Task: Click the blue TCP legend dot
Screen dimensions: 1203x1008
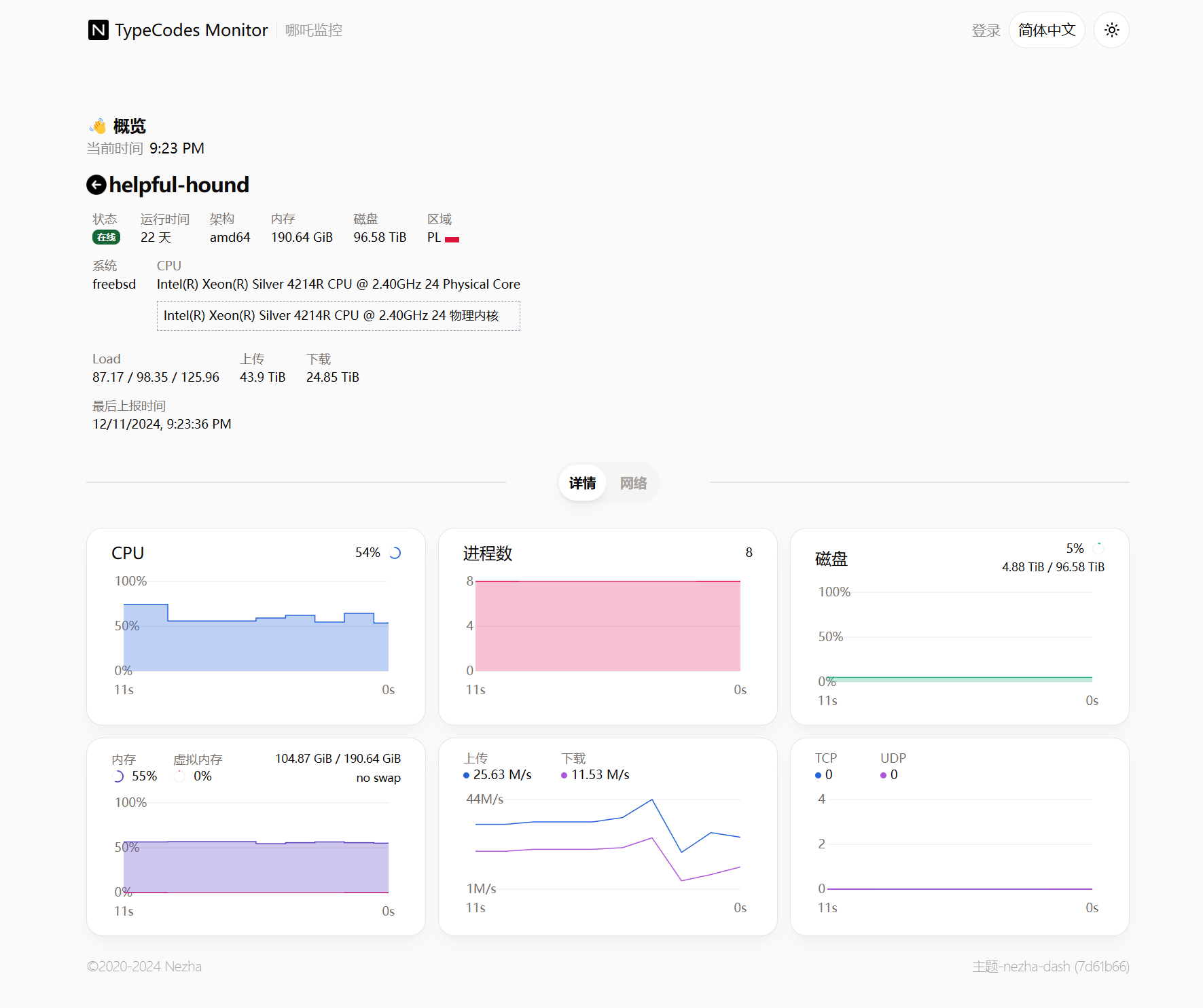Action: 819,775
